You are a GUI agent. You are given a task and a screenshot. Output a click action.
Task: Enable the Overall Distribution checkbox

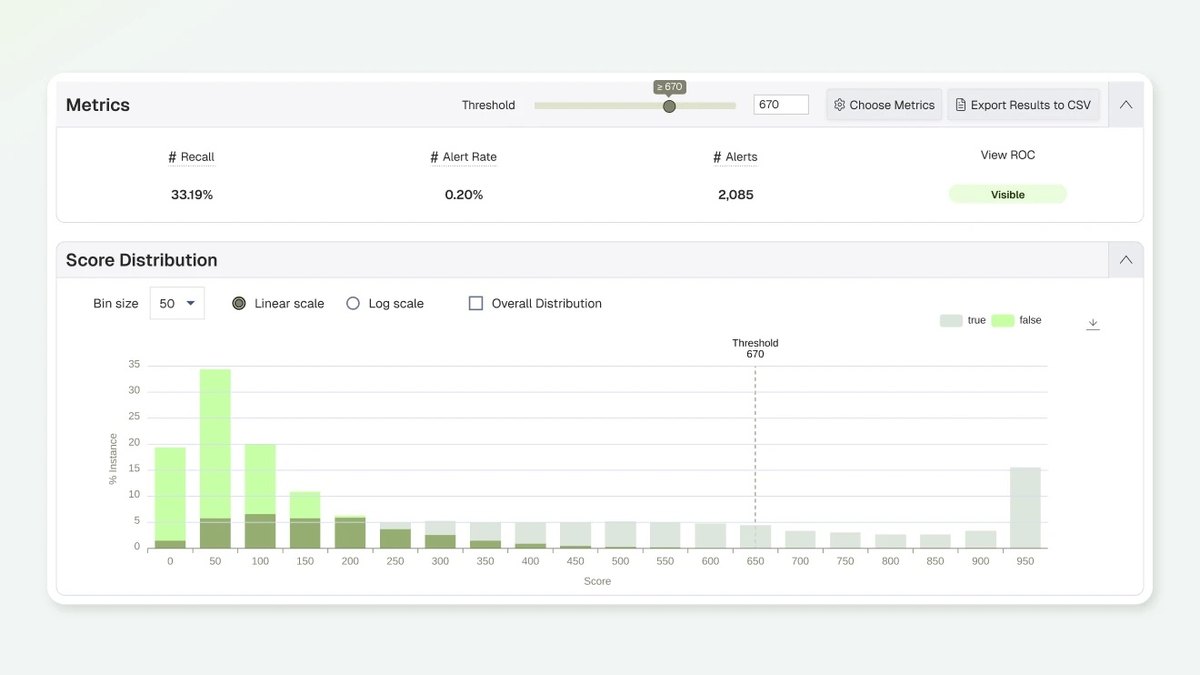(476, 303)
